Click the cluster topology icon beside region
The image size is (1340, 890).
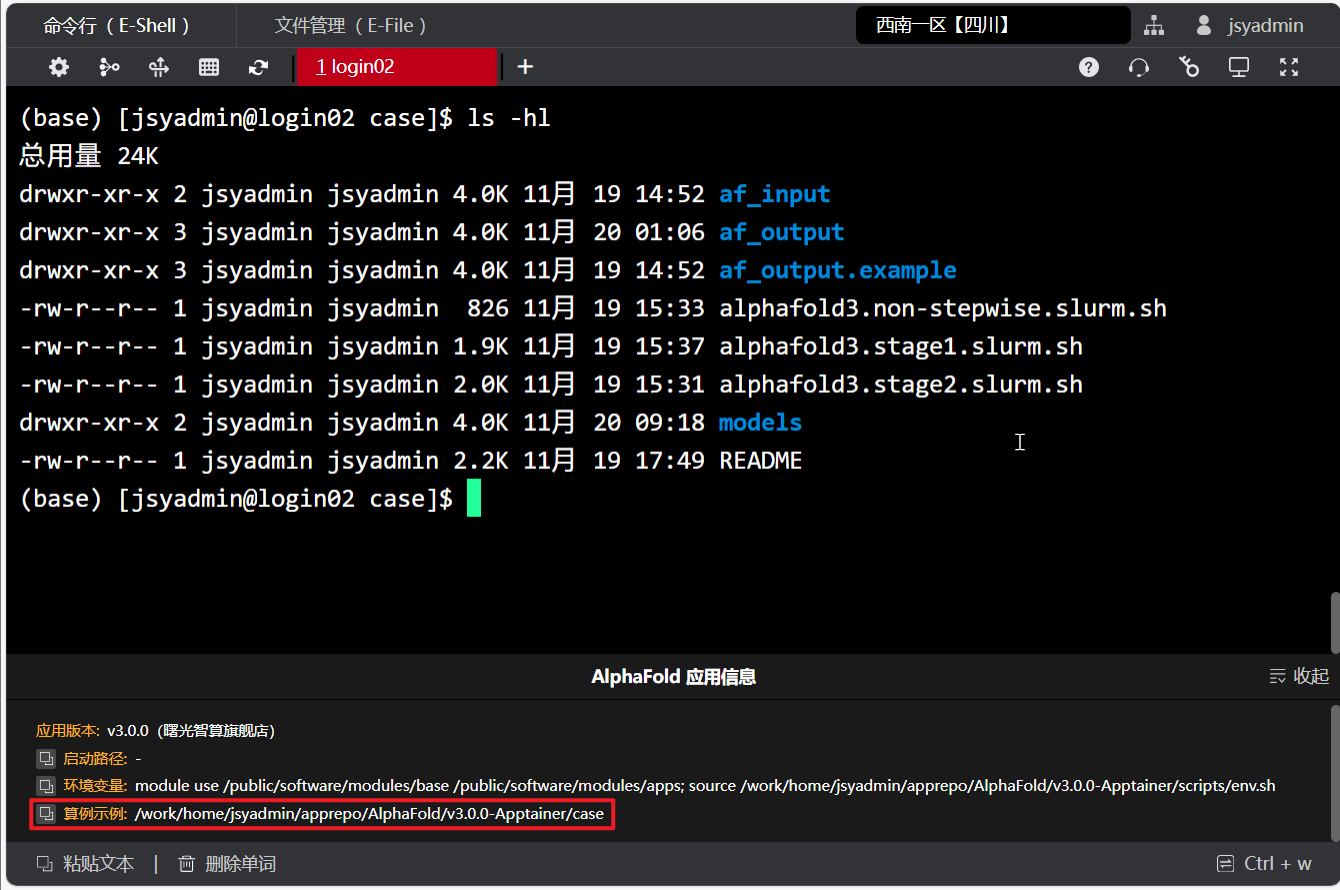(1154, 26)
